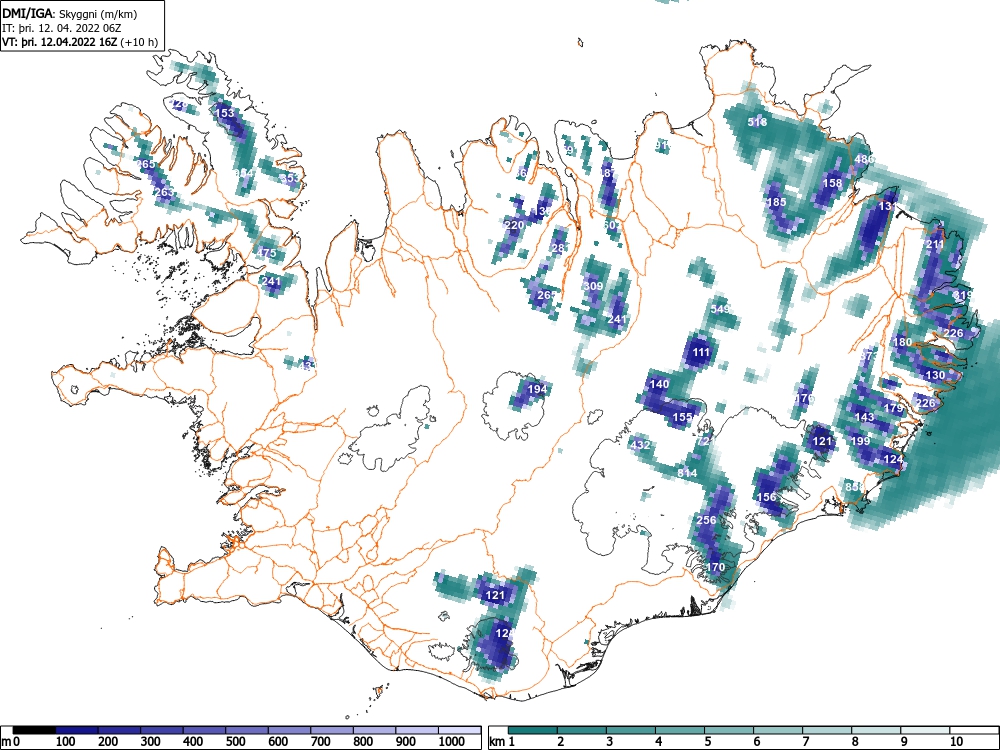Click the 143 visibility value in the east

pos(864,417)
